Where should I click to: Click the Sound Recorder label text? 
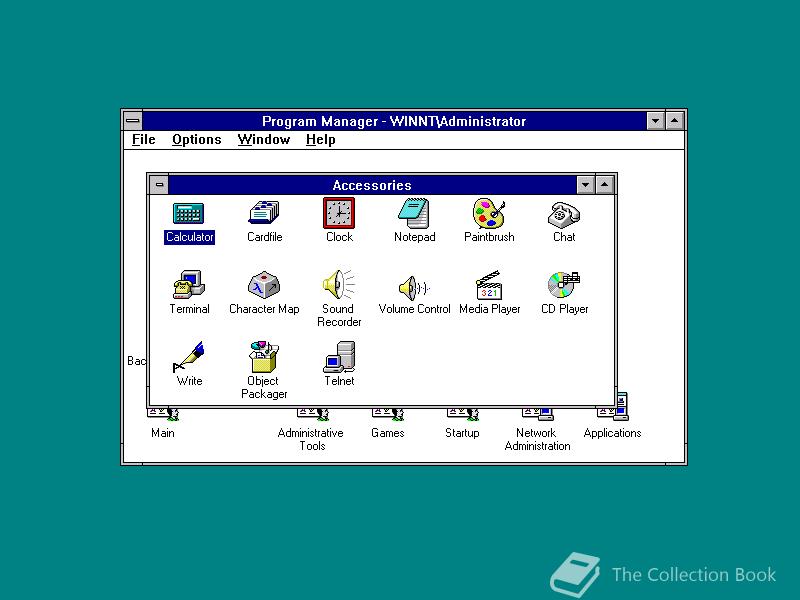pos(339,315)
